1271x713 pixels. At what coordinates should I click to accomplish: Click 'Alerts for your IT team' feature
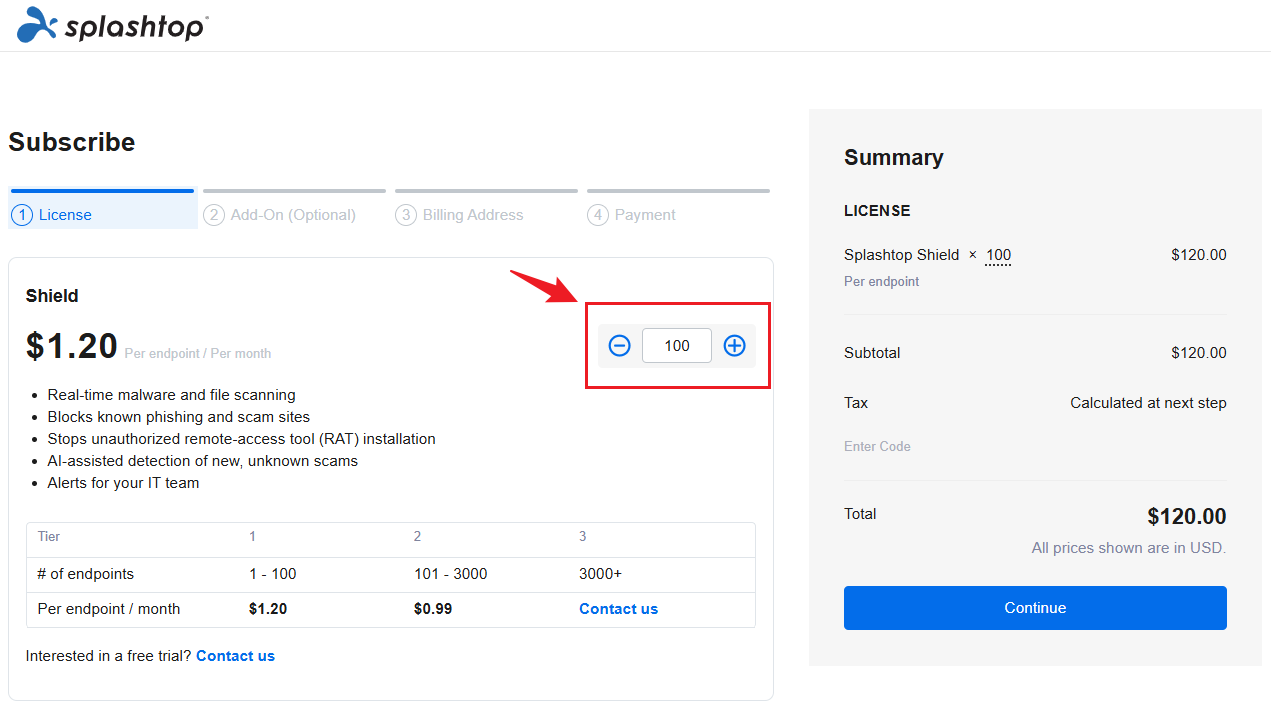[x=123, y=483]
